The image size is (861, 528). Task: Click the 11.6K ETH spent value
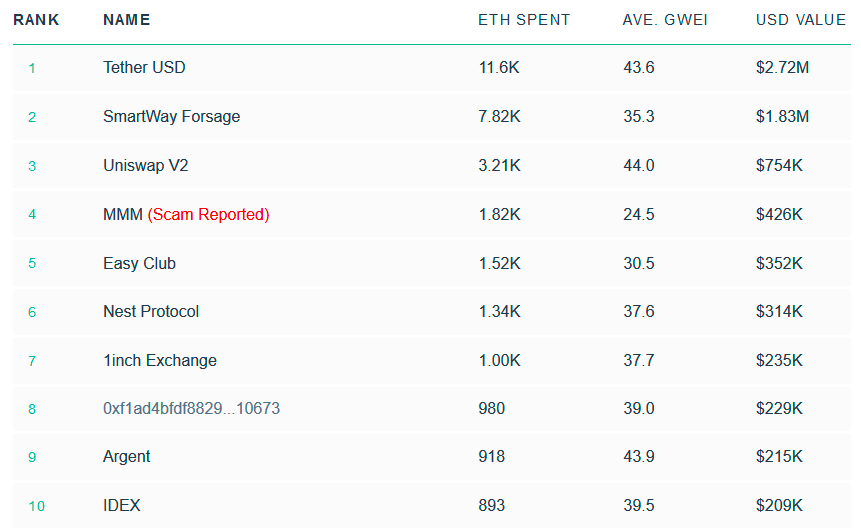(499, 68)
